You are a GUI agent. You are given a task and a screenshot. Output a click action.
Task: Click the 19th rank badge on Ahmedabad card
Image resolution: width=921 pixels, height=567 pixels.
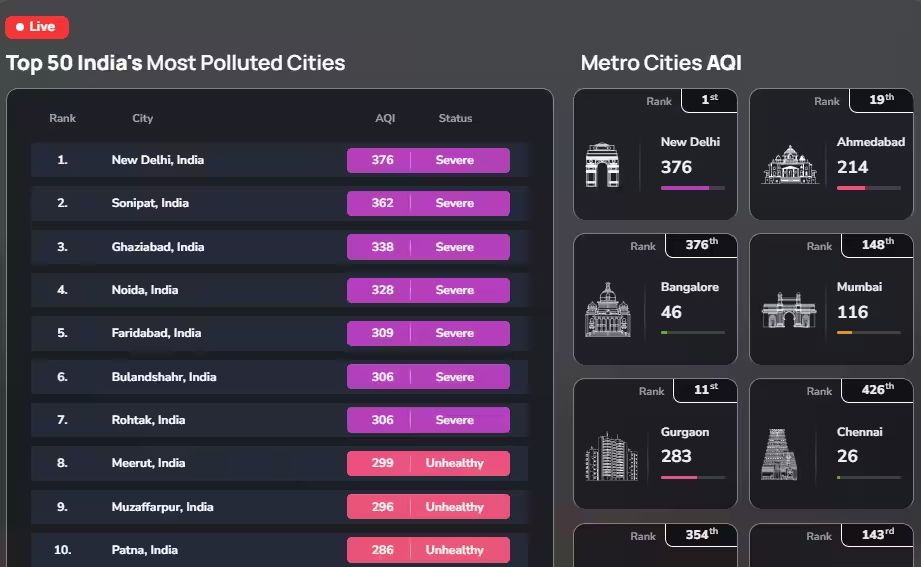point(882,100)
